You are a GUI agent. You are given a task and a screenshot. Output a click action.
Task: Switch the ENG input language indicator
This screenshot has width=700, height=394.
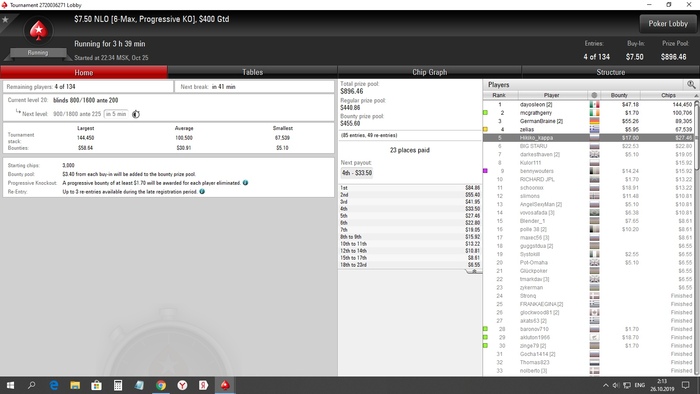point(640,385)
